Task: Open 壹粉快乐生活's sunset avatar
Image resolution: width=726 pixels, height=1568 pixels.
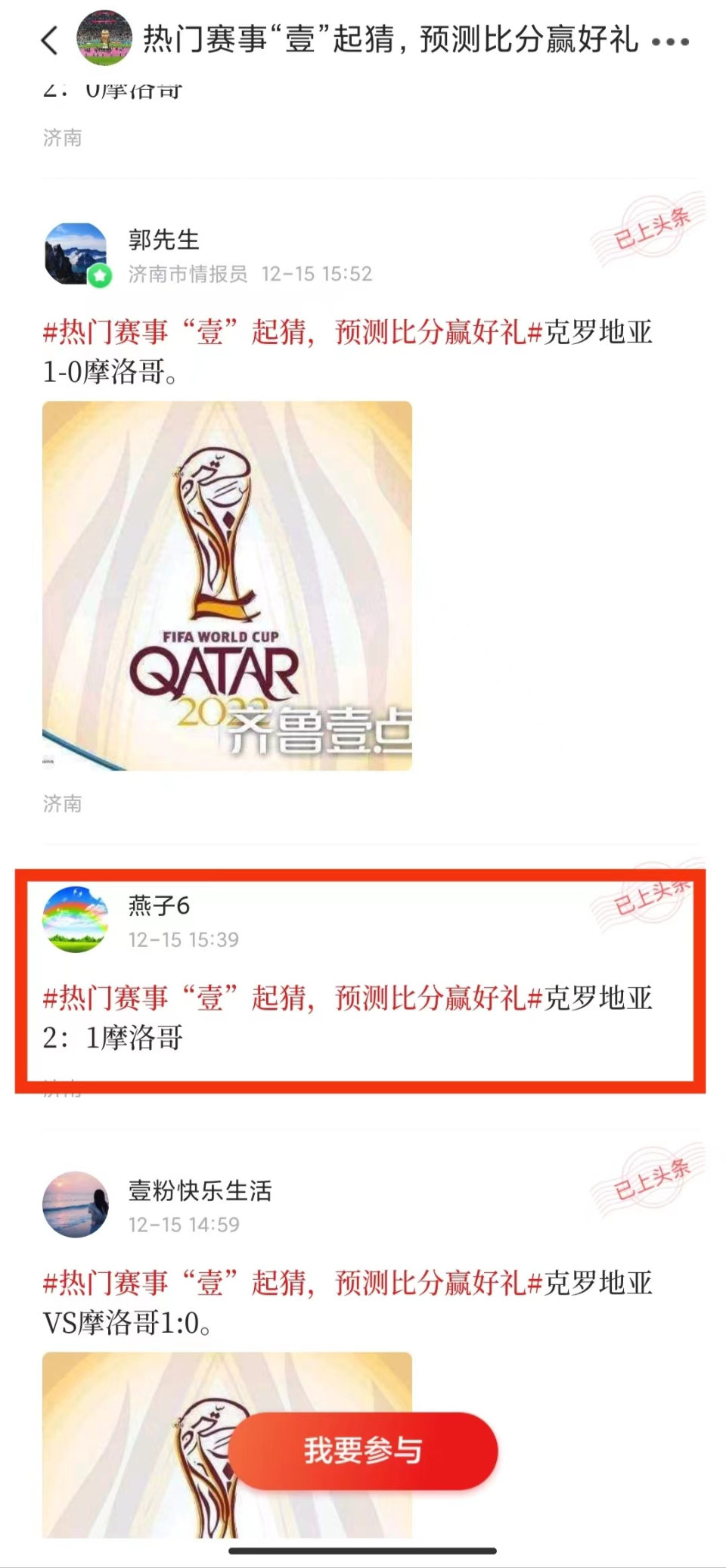Action: [75, 1204]
